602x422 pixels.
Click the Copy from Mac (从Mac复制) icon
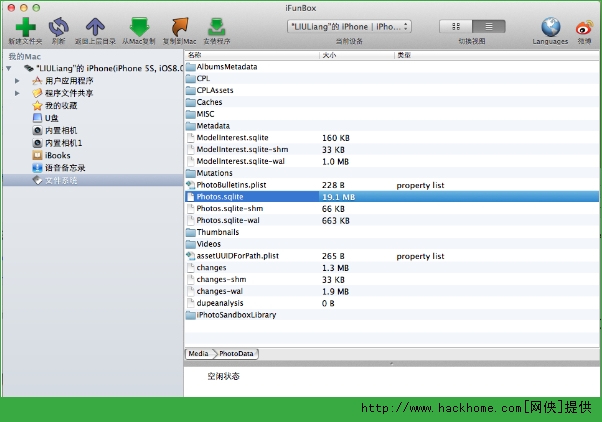(x=139, y=27)
